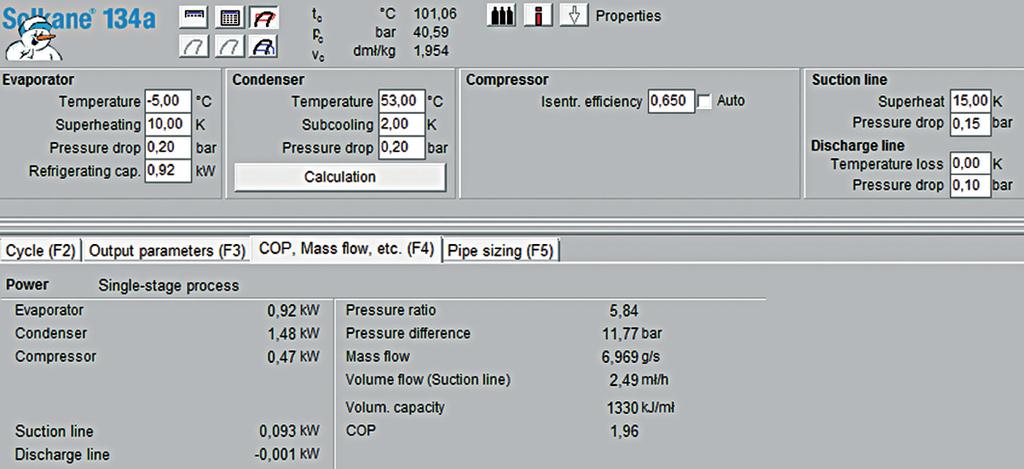Open the table/calculator grid icon
Viewport: 1024px width, 469px height.
229,18
